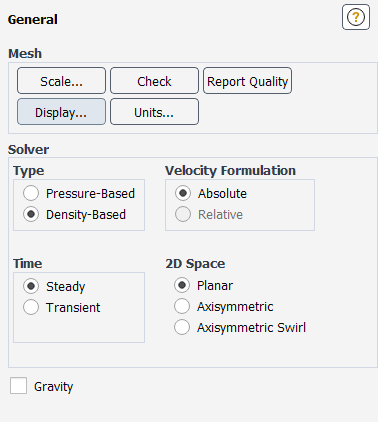This screenshot has width=378, height=422.
Task: Click the Report Quality button
Action: pyautogui.click(x=247, y=81)
